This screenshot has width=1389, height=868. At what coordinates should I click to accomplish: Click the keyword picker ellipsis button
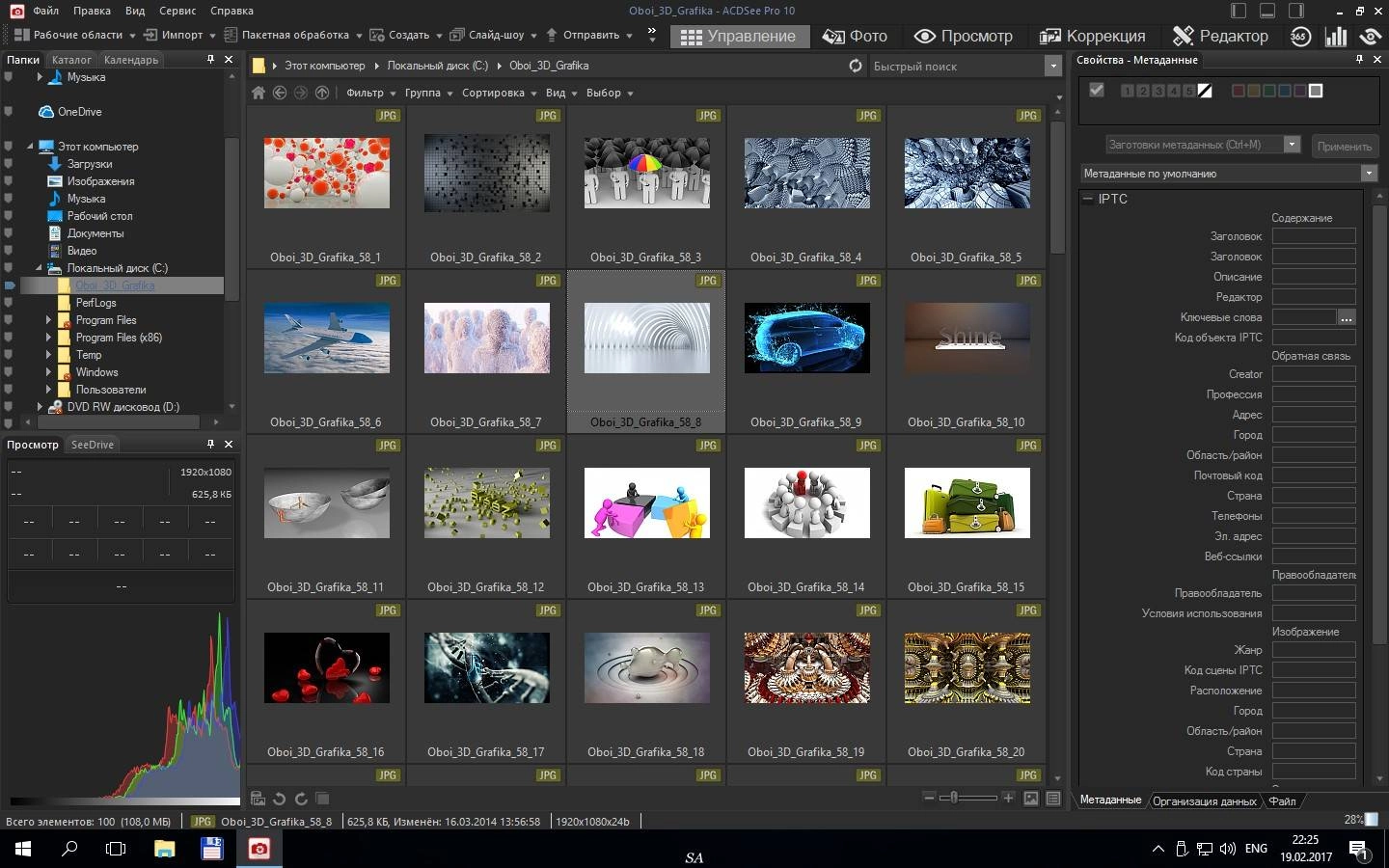click(x=1347, y=317)
